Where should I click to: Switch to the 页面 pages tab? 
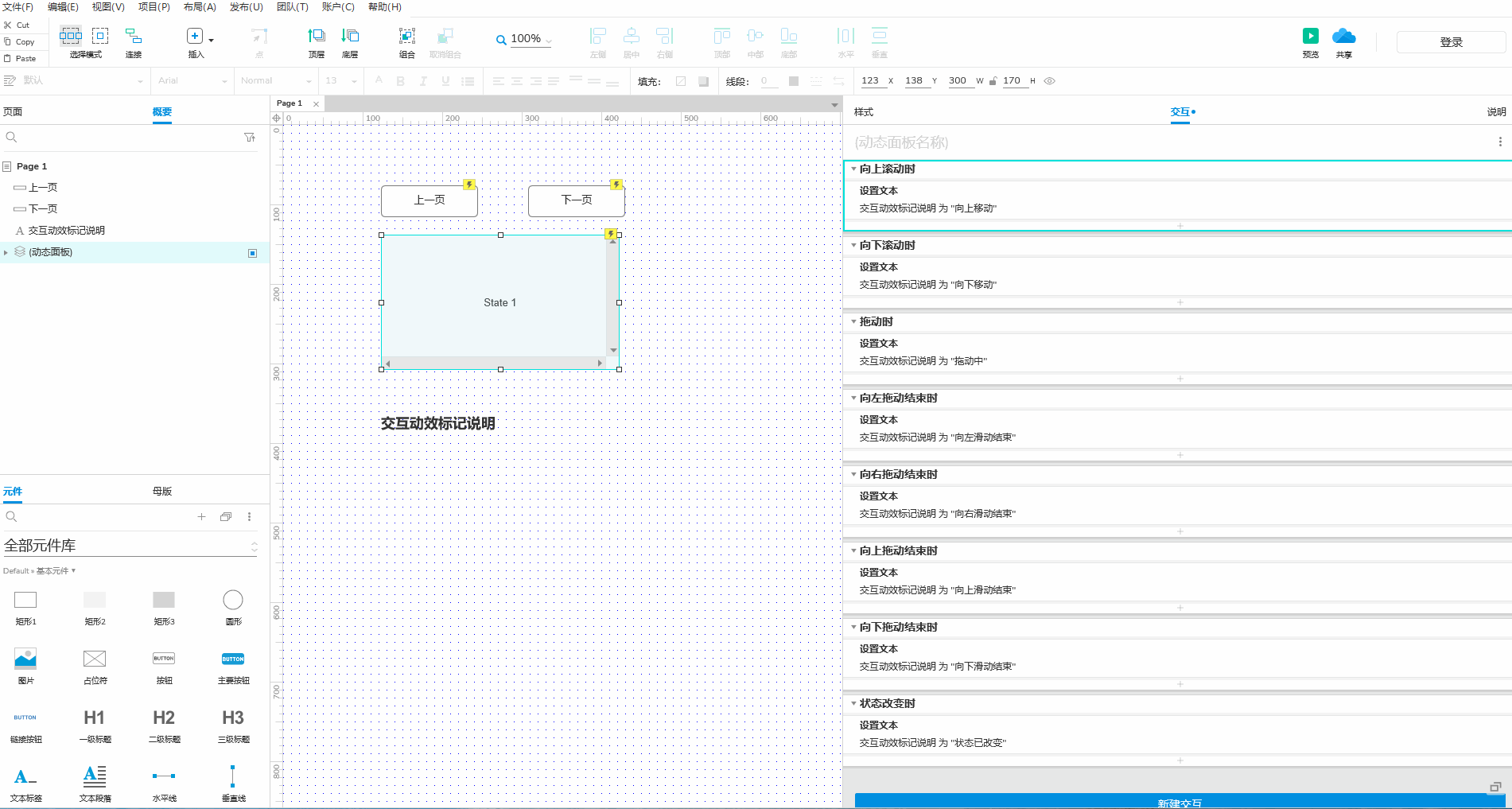click(13, 112)
